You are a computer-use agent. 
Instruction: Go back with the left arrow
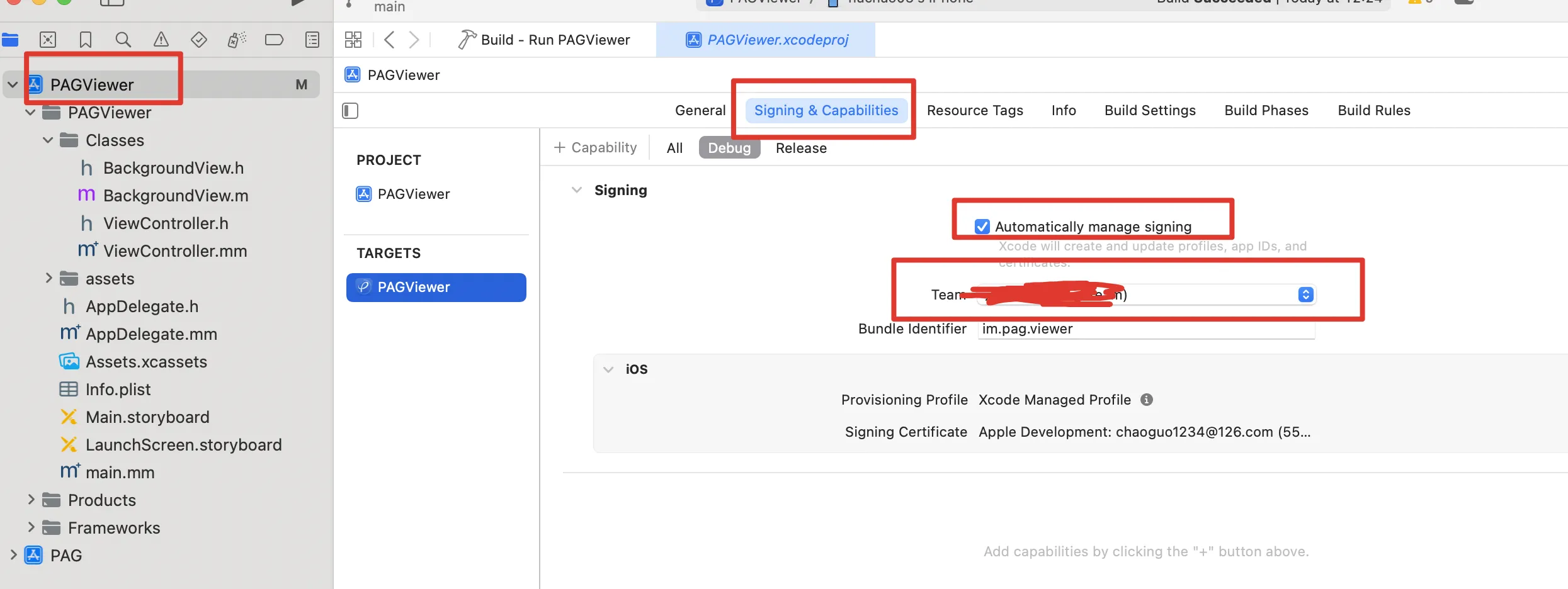(x=389, y=40)
